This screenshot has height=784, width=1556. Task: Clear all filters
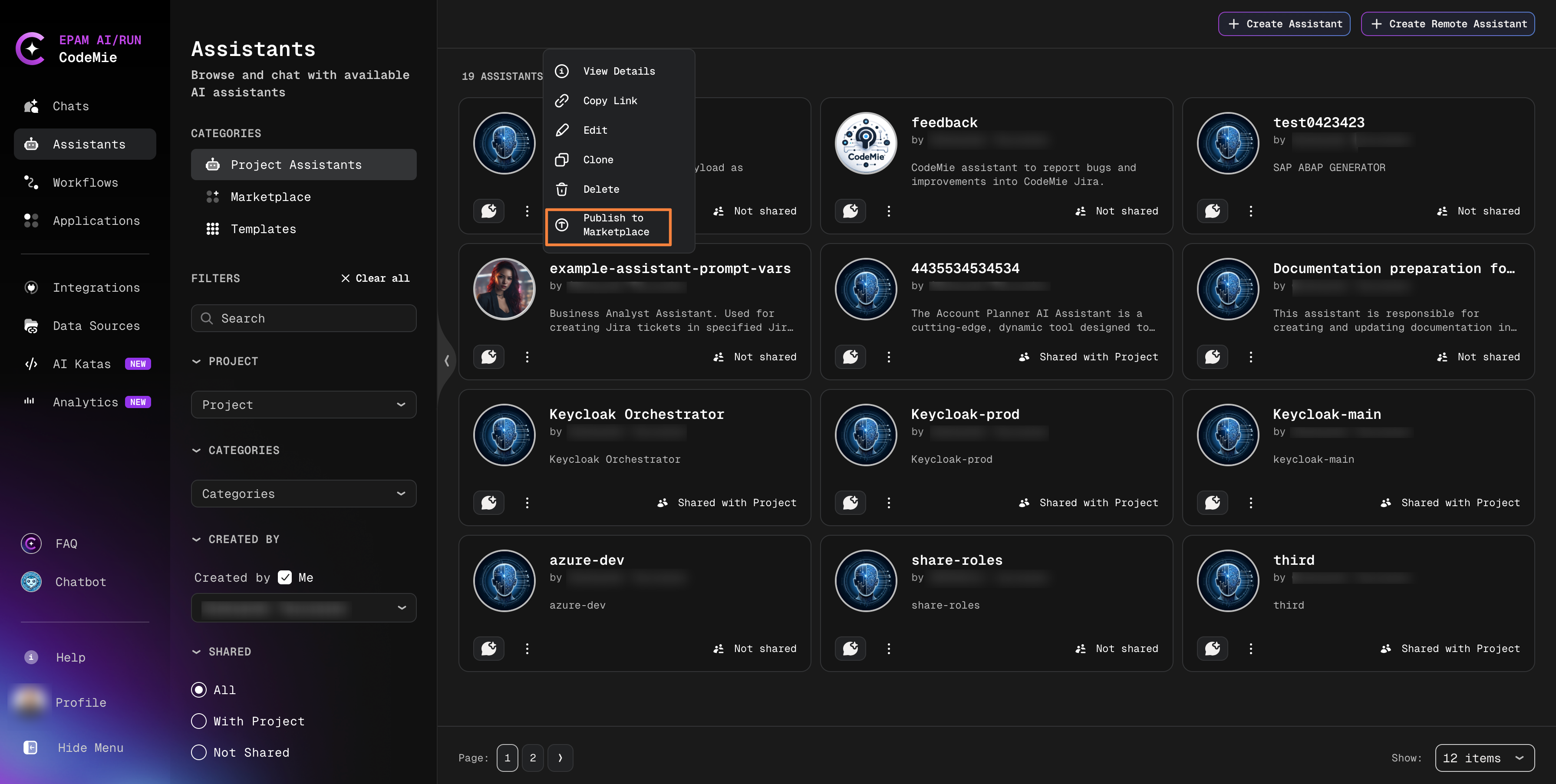click(375, 278)
